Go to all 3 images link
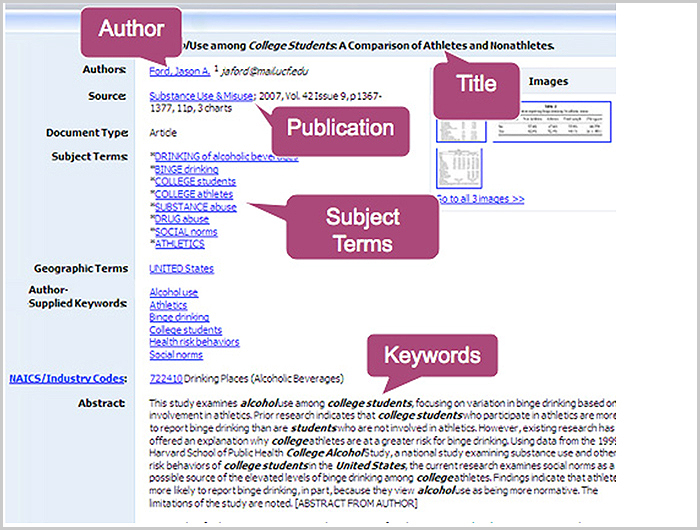 click(x=480, y=199)
